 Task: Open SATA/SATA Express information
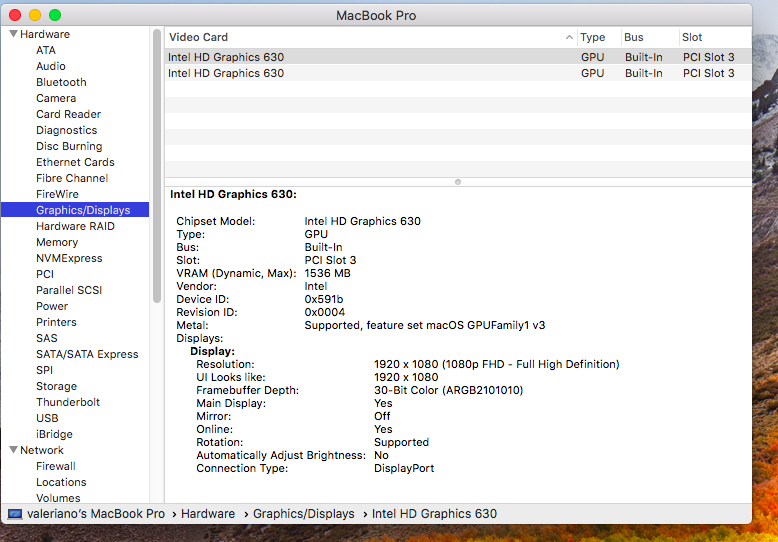point(87,354)
